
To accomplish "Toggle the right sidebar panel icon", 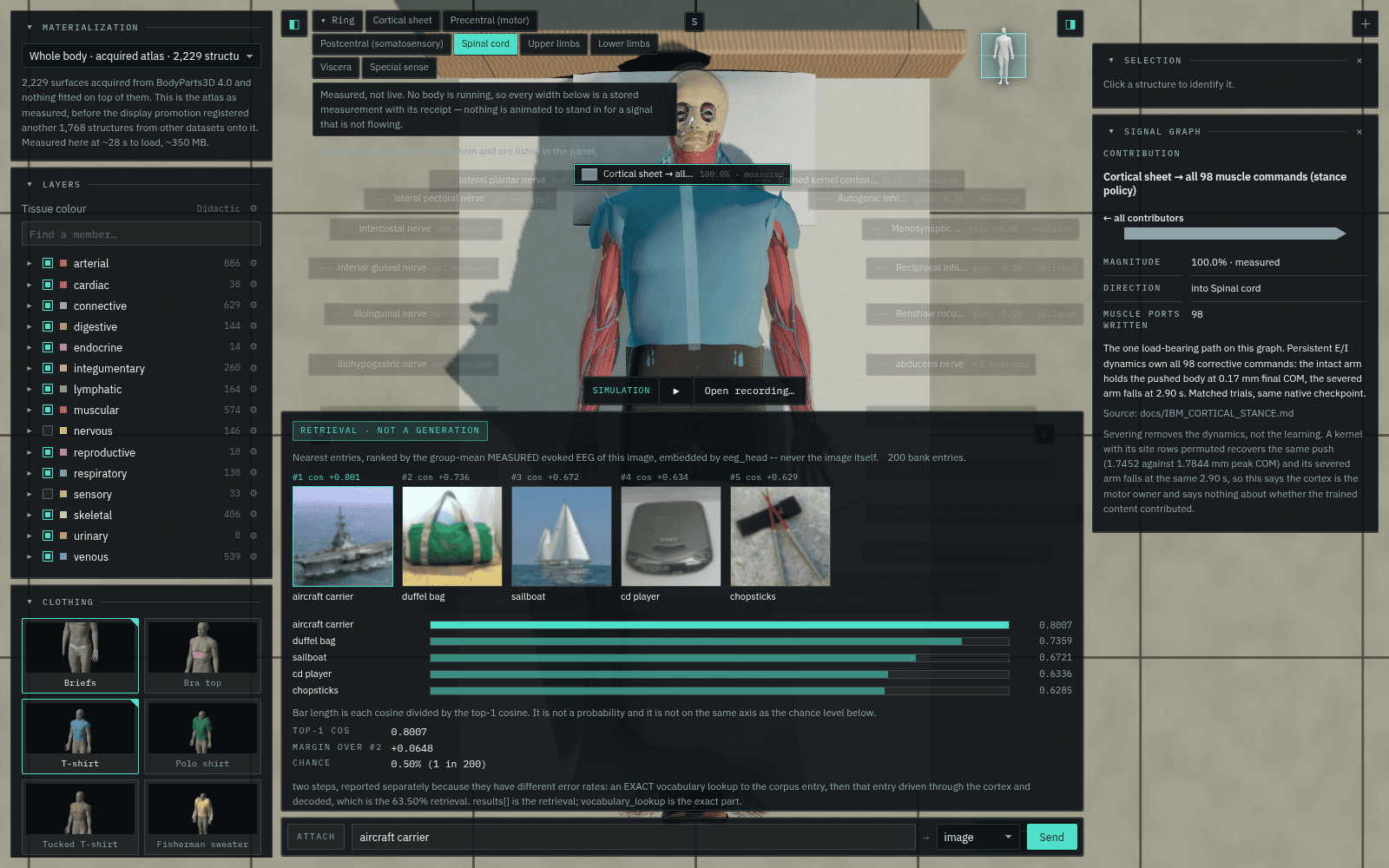I will pos(1070,24).
